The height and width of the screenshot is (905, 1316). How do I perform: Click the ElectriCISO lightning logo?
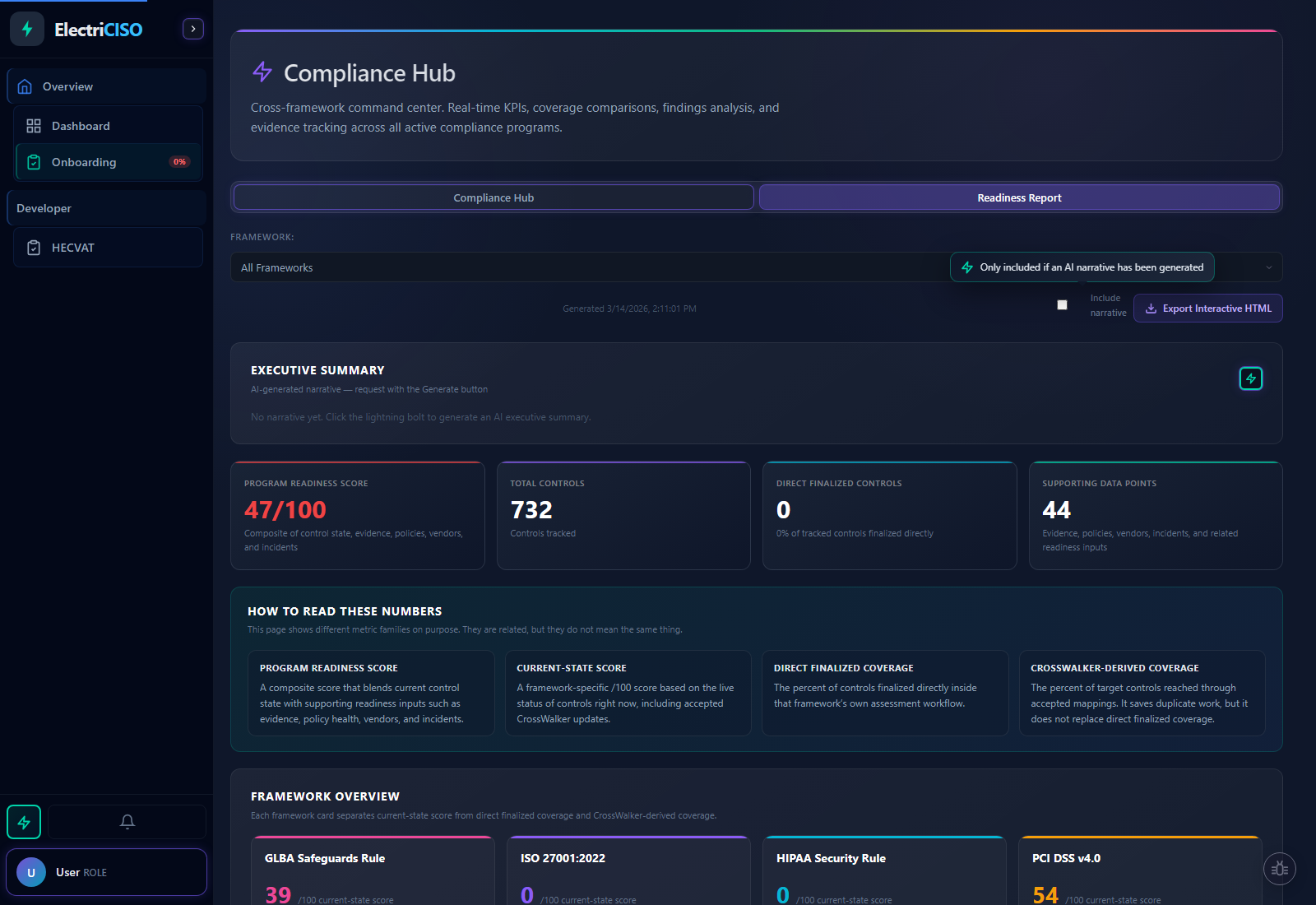26,28
